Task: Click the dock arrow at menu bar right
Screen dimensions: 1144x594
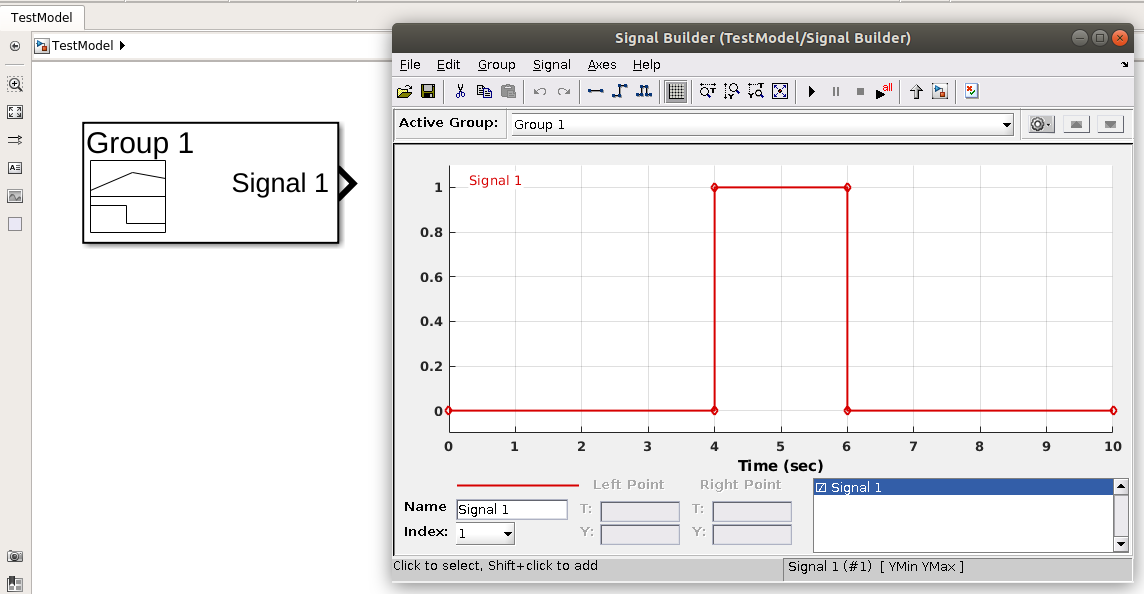Action: pyautogui.click(x=1124, y=65)
